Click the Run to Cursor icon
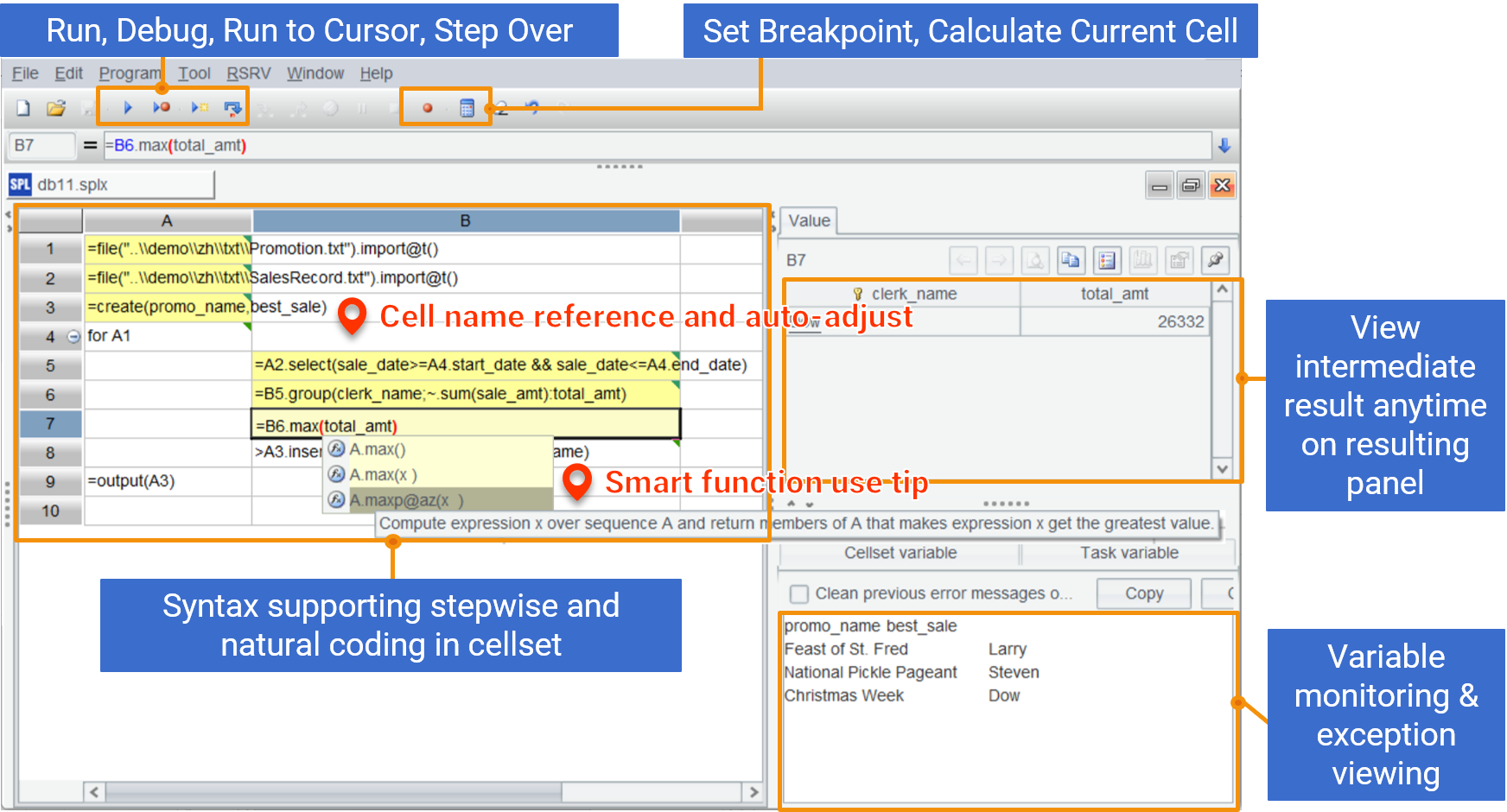Screen dimensions: 1507x812 click(200, 108)
